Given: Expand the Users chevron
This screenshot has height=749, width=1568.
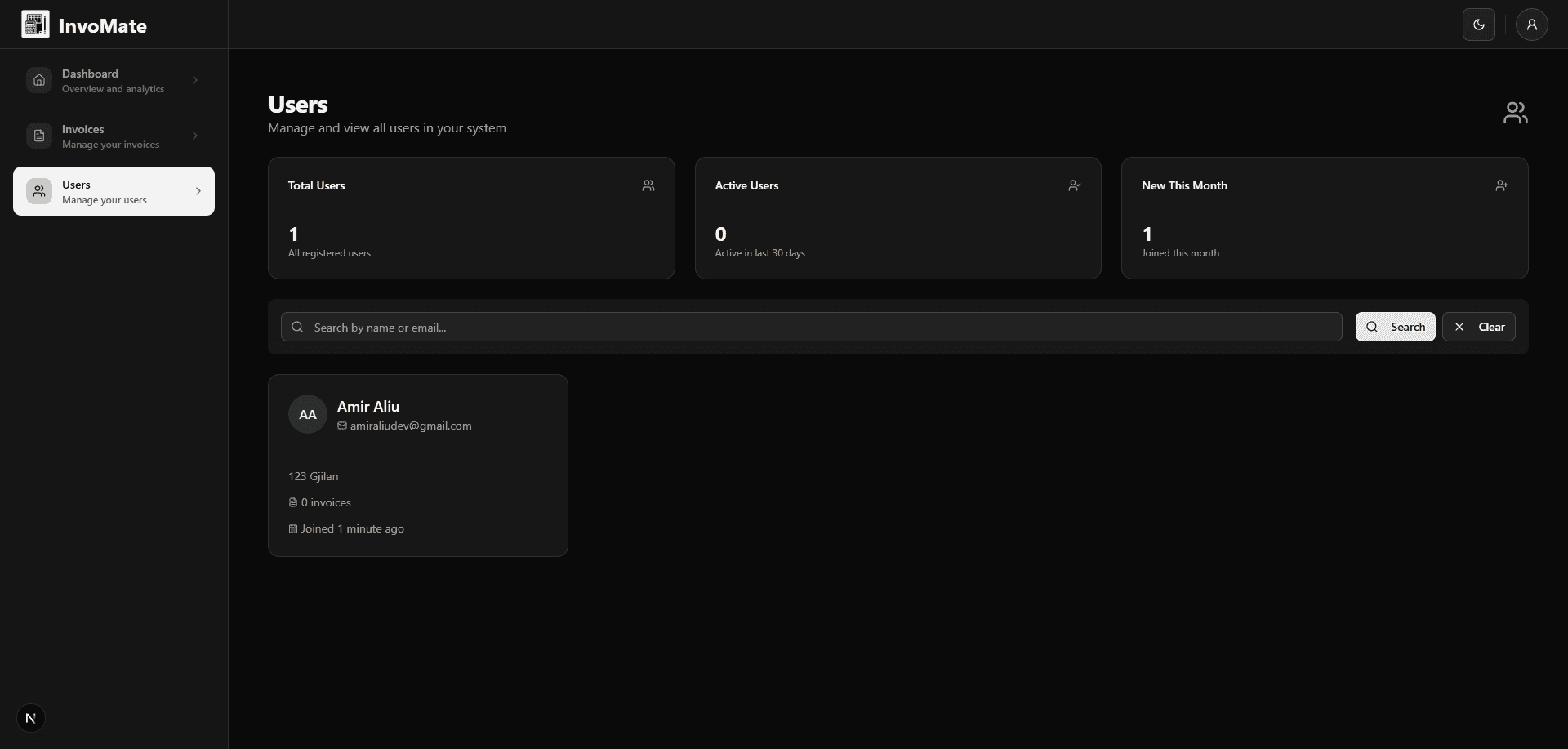Looking at the screenshot, I should 198,191.
